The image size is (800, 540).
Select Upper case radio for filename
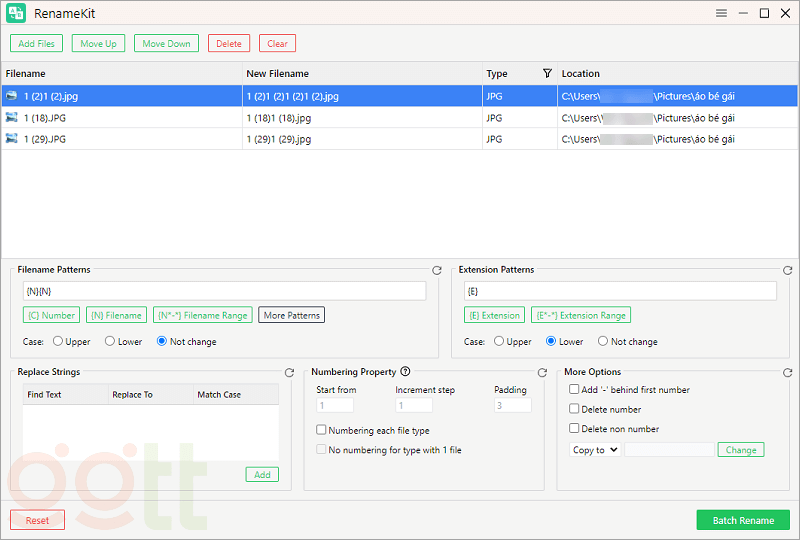[x=57, y=342]
